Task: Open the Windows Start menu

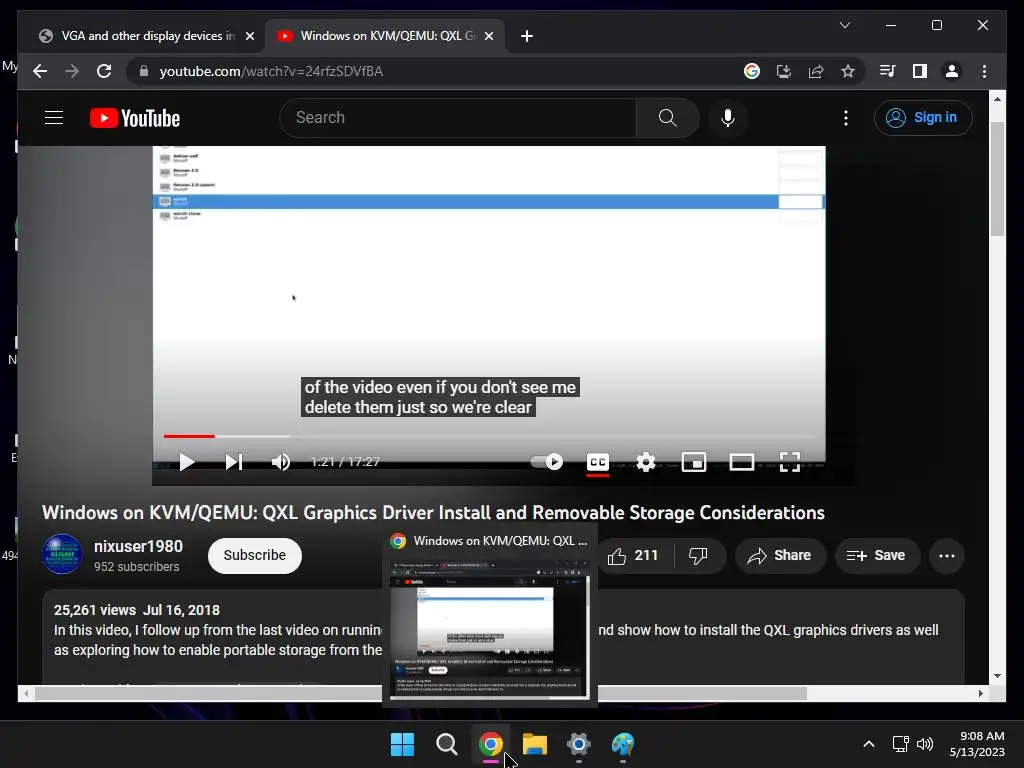Action: (x=402, y=744)
